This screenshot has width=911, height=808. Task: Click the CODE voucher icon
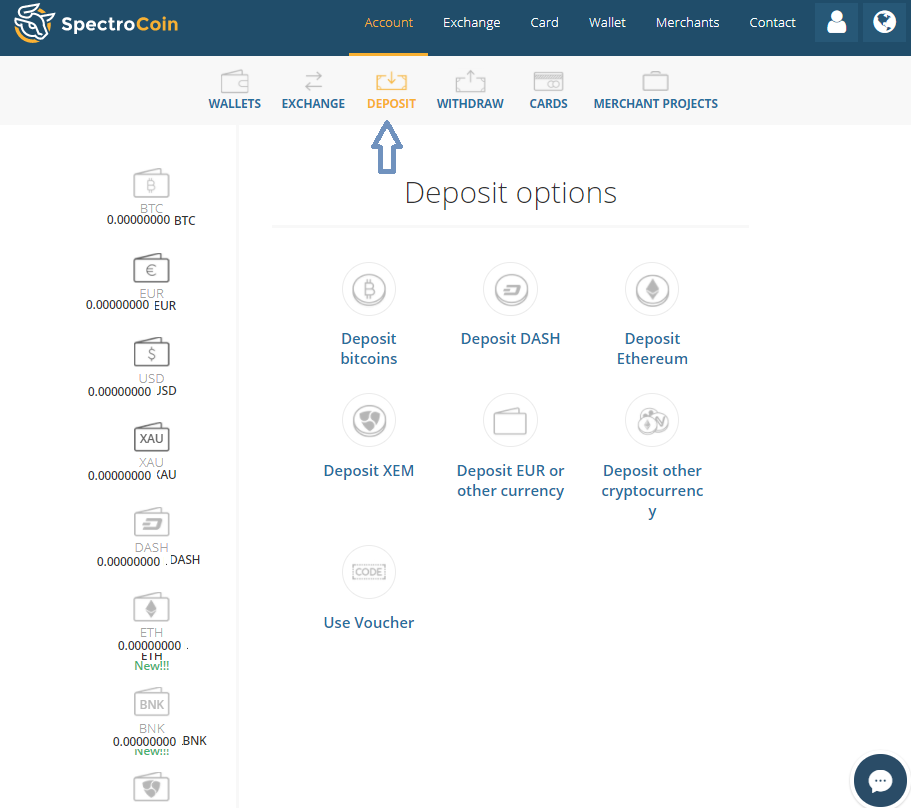369,572
